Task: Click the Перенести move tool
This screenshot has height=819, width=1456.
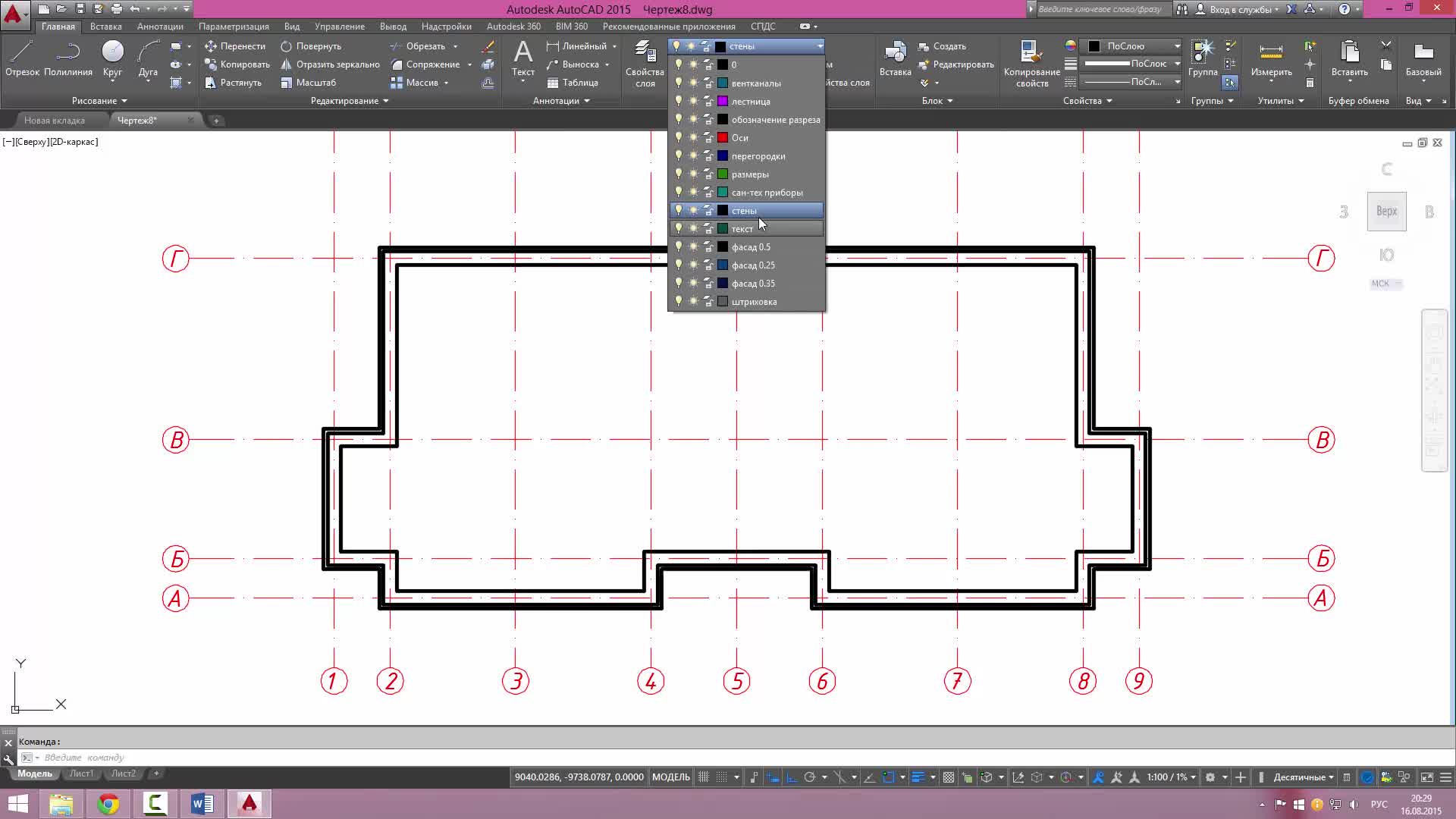Action: (235, 46)
